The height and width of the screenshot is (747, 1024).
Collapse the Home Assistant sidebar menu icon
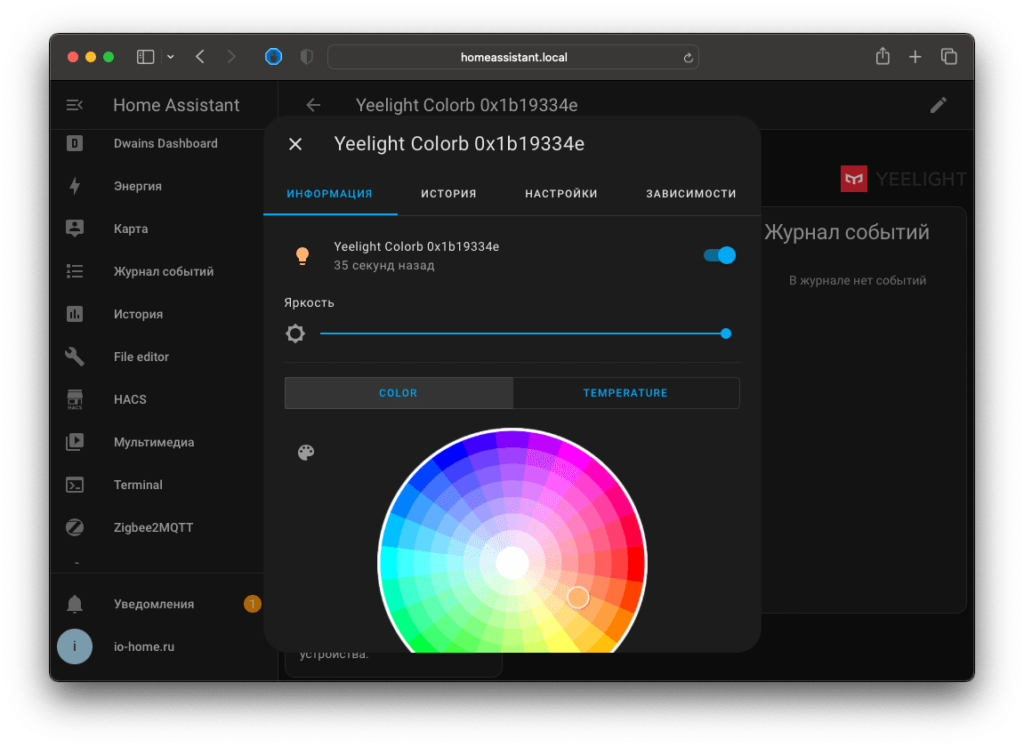[74, 105]
